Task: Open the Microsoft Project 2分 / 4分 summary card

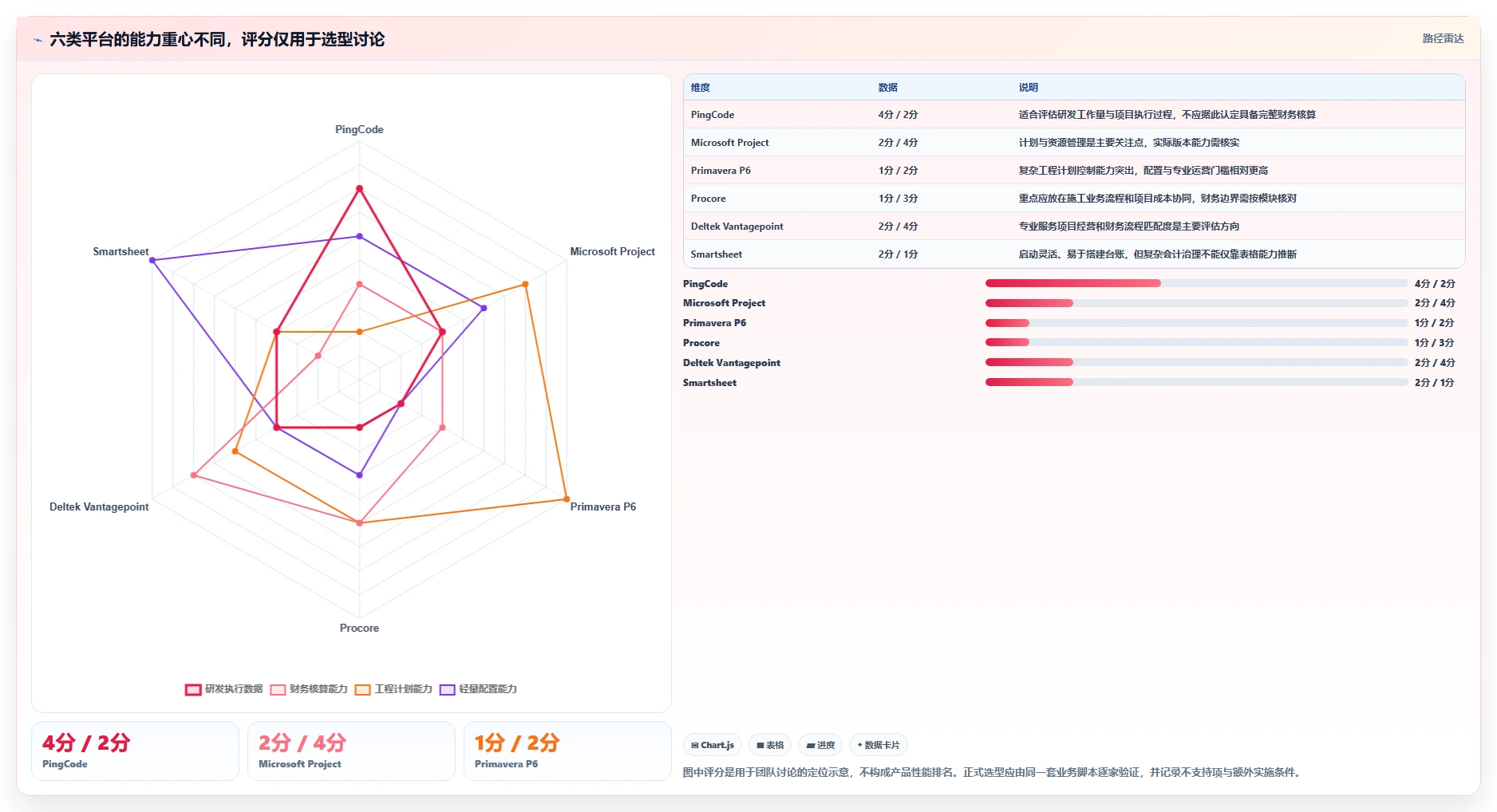Action: pyautogui.click(x=351, y=751)
